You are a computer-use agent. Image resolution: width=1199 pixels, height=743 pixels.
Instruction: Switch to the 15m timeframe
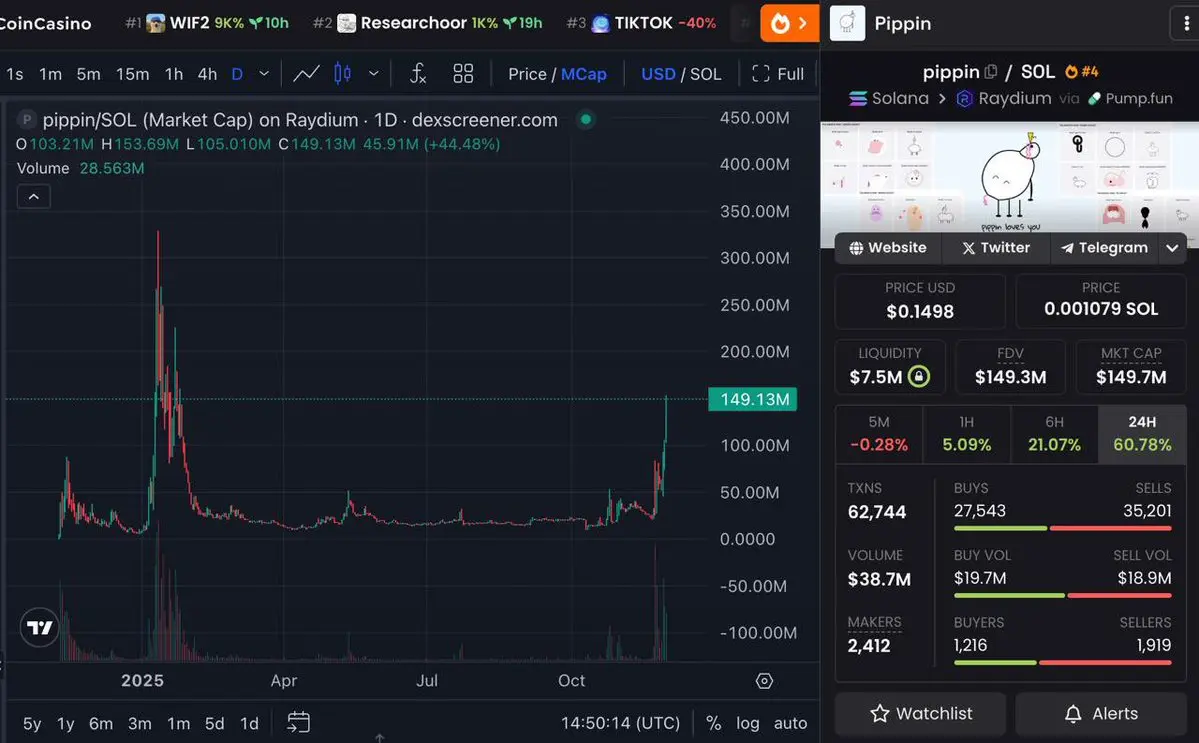point(132,74)
